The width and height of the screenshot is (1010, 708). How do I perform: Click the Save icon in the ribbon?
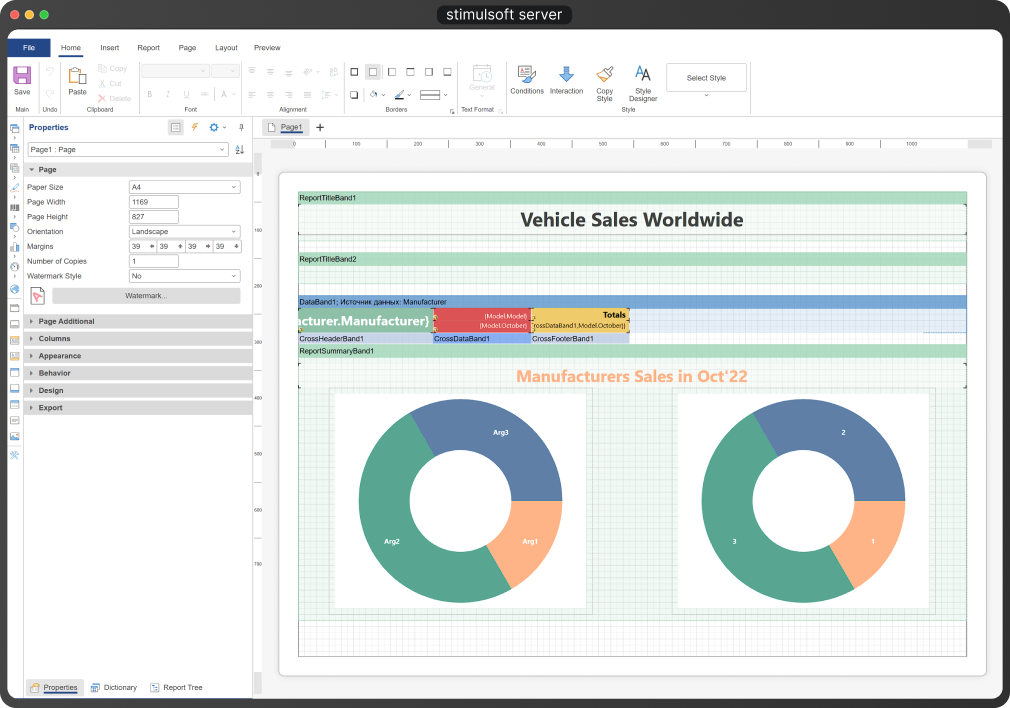tap(22, 76)
